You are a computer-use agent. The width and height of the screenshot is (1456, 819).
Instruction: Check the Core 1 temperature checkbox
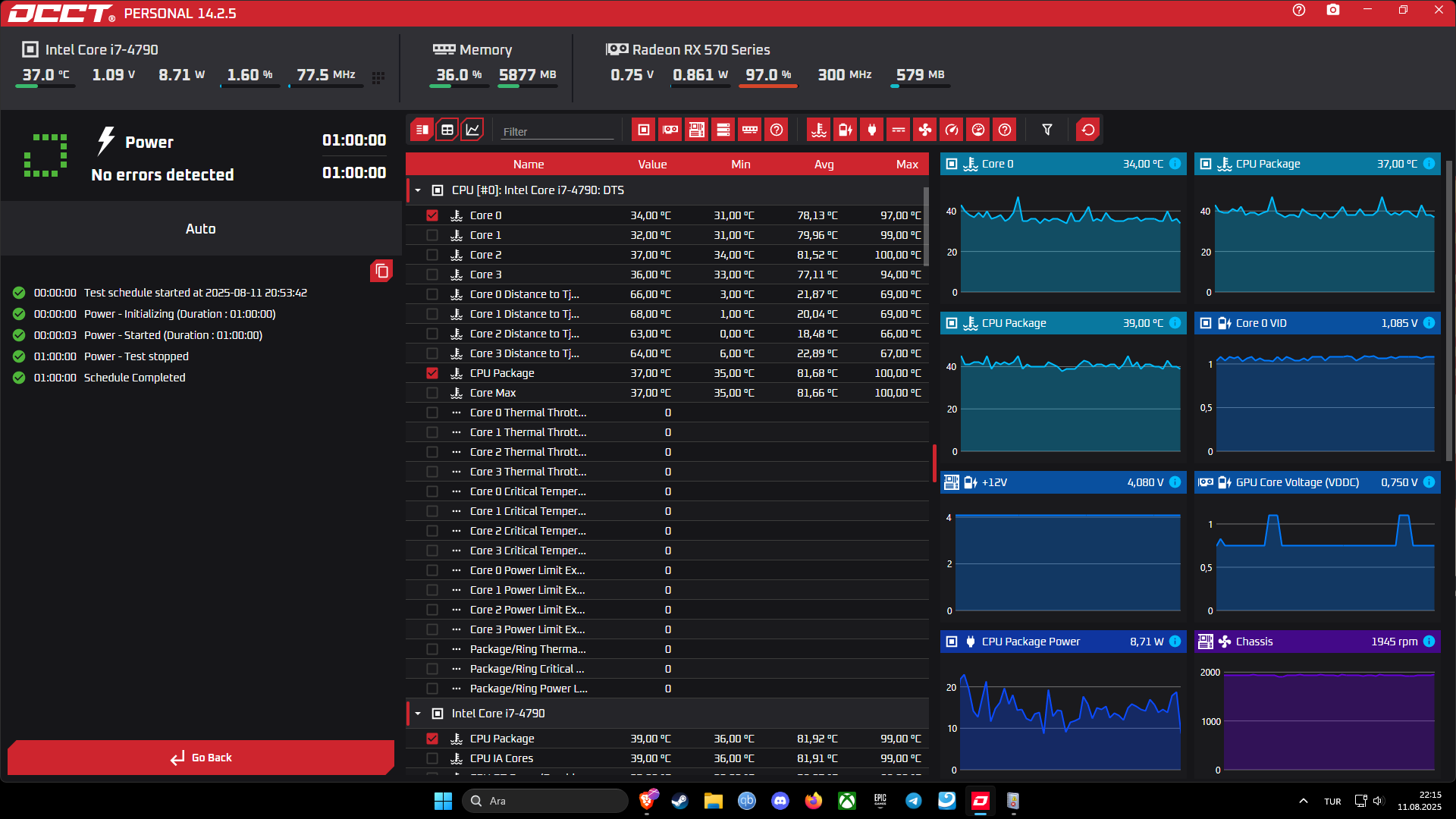(432, 235)
